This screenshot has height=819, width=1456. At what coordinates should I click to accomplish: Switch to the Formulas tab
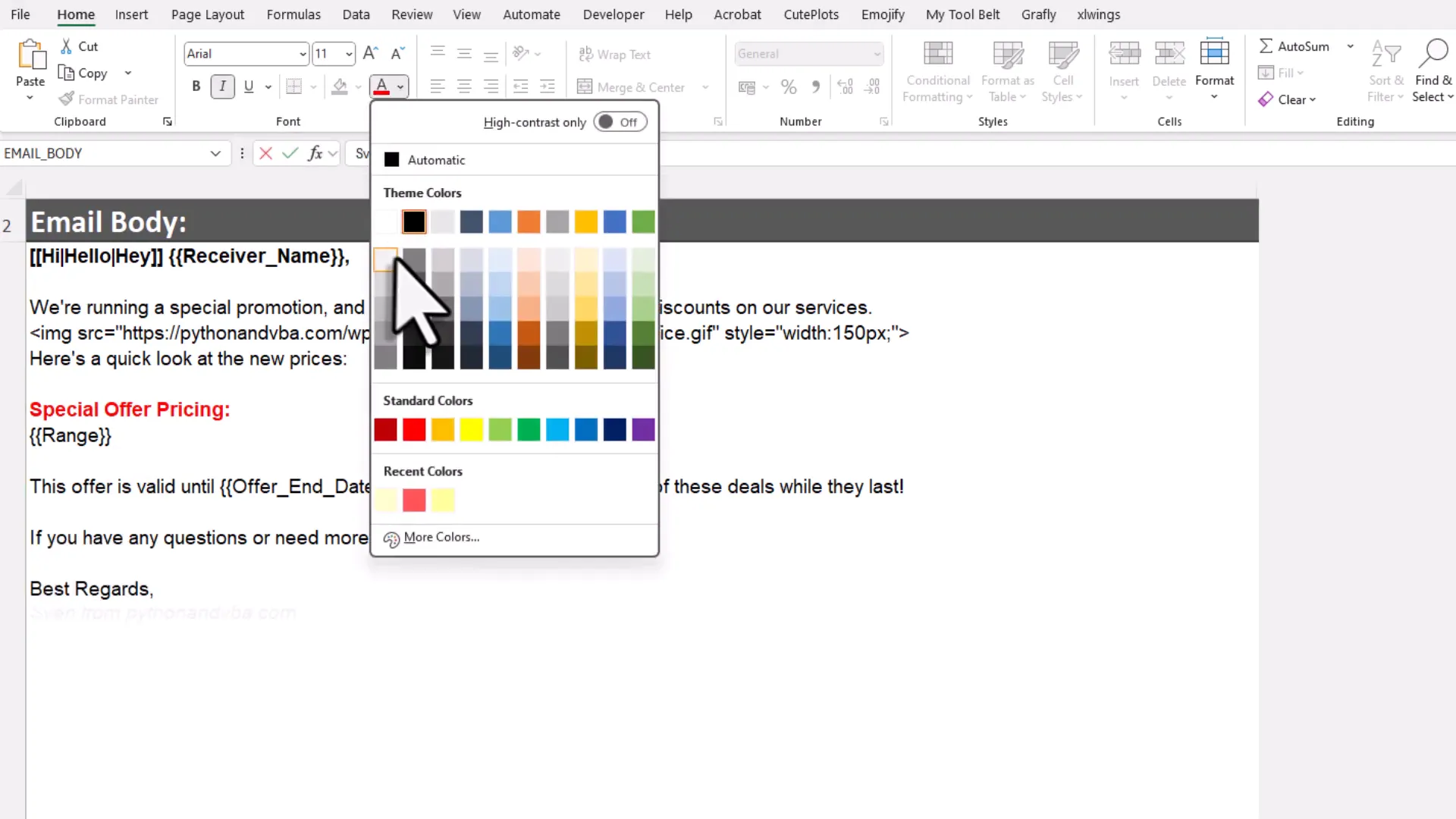point(293,14)
